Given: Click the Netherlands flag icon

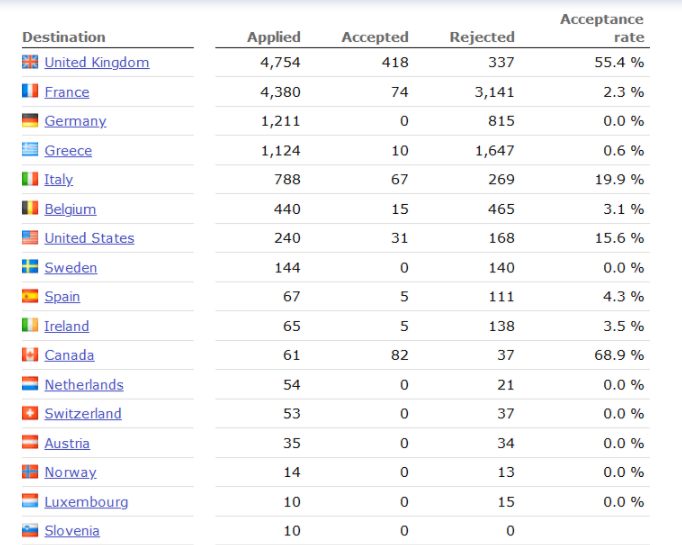Looking at the screenshot, I should pyautogui.click(x=30, y=384).
